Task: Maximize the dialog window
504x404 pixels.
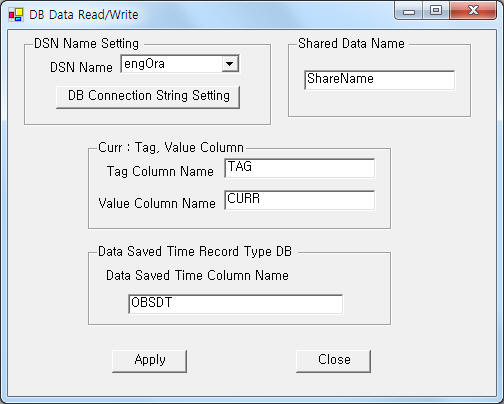Action: [x=436, y=11]
